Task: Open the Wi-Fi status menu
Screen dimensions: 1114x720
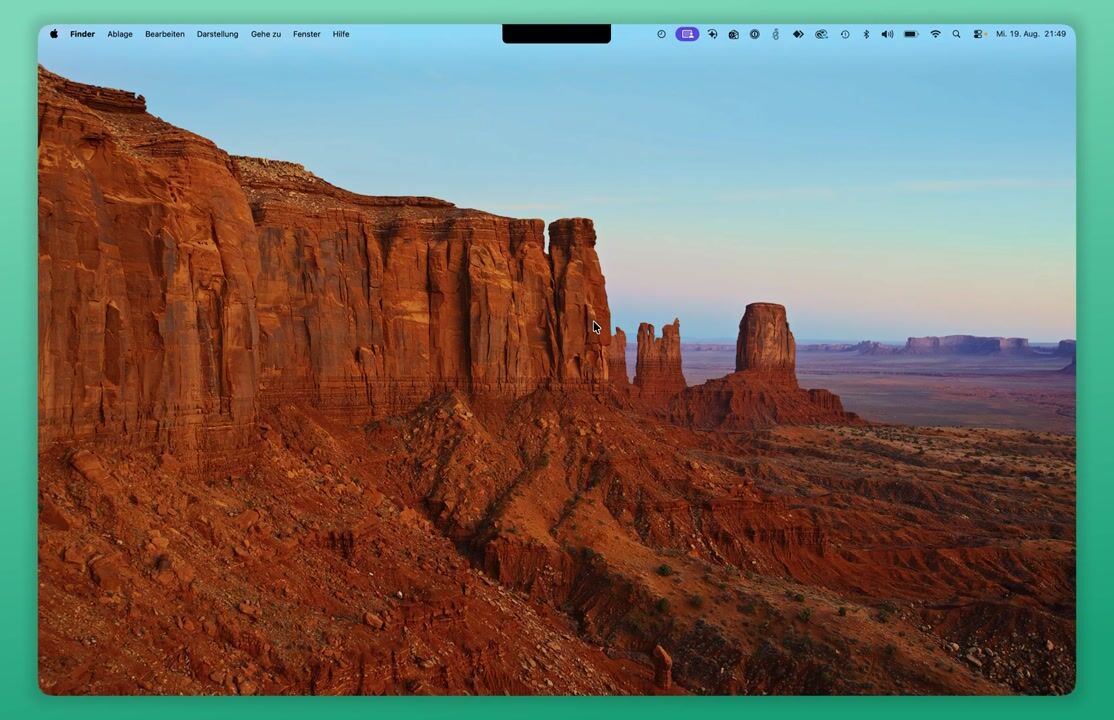Action: (x=936, y=33)
